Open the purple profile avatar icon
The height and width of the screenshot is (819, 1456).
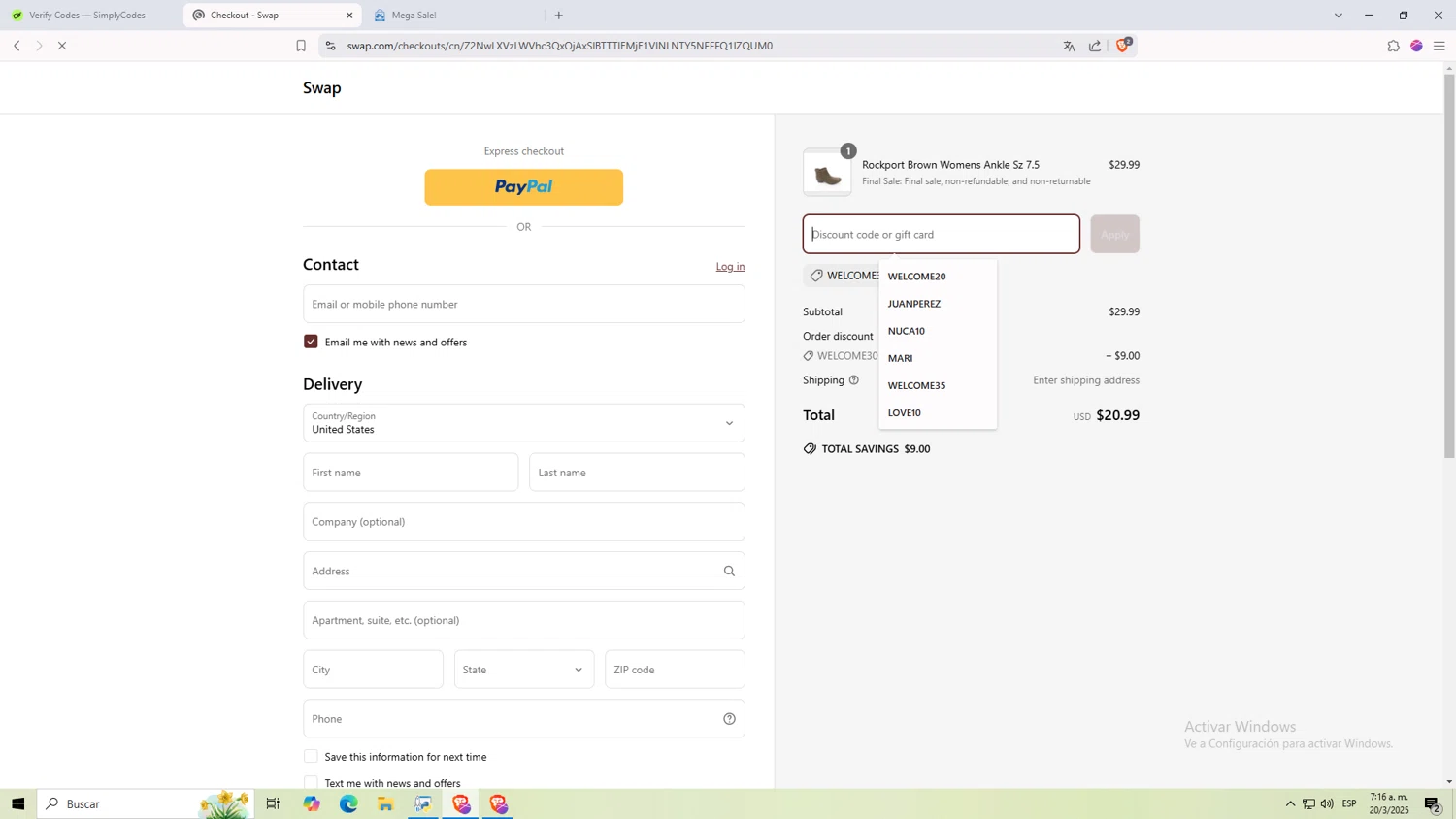click(x=1416, y=46)
